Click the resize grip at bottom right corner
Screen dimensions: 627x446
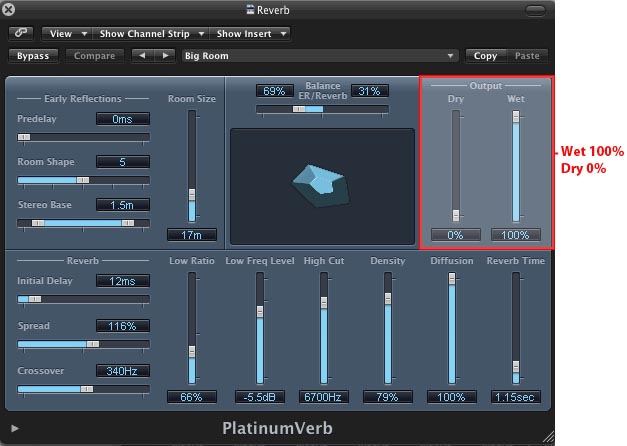tap(546, 436)
